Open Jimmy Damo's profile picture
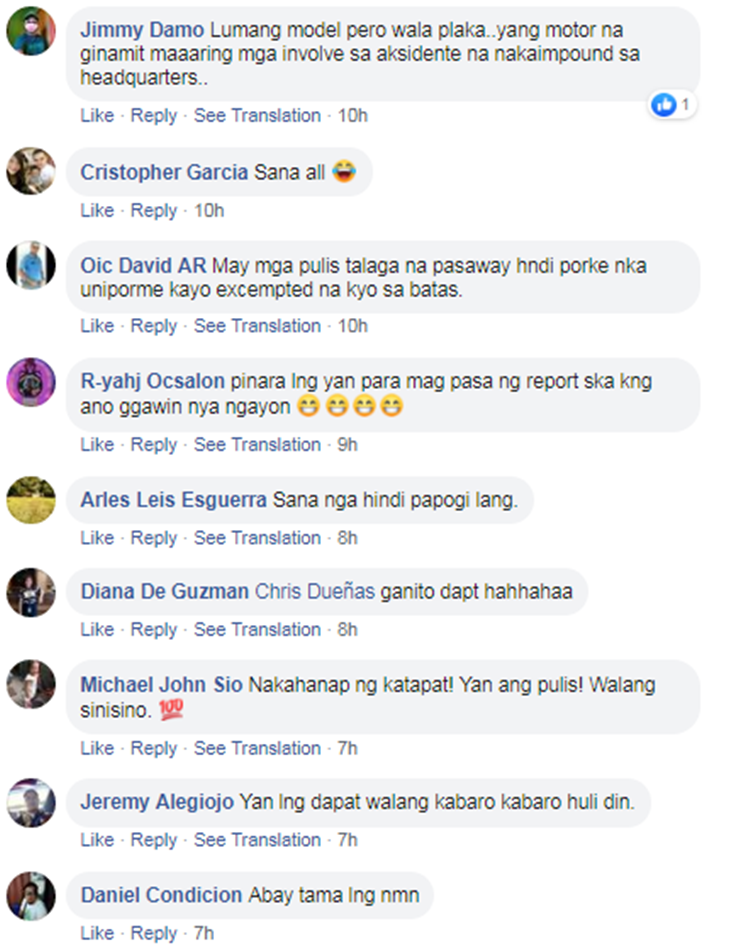Screen dimensions: 750x945 (31, 31)
